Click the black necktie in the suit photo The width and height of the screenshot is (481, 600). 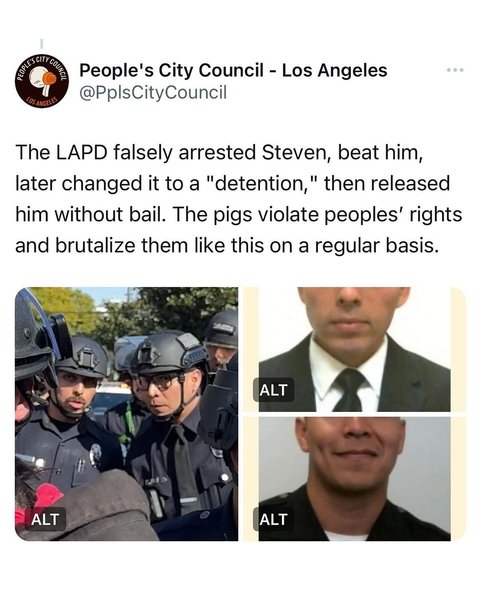(x=348, y=390)
